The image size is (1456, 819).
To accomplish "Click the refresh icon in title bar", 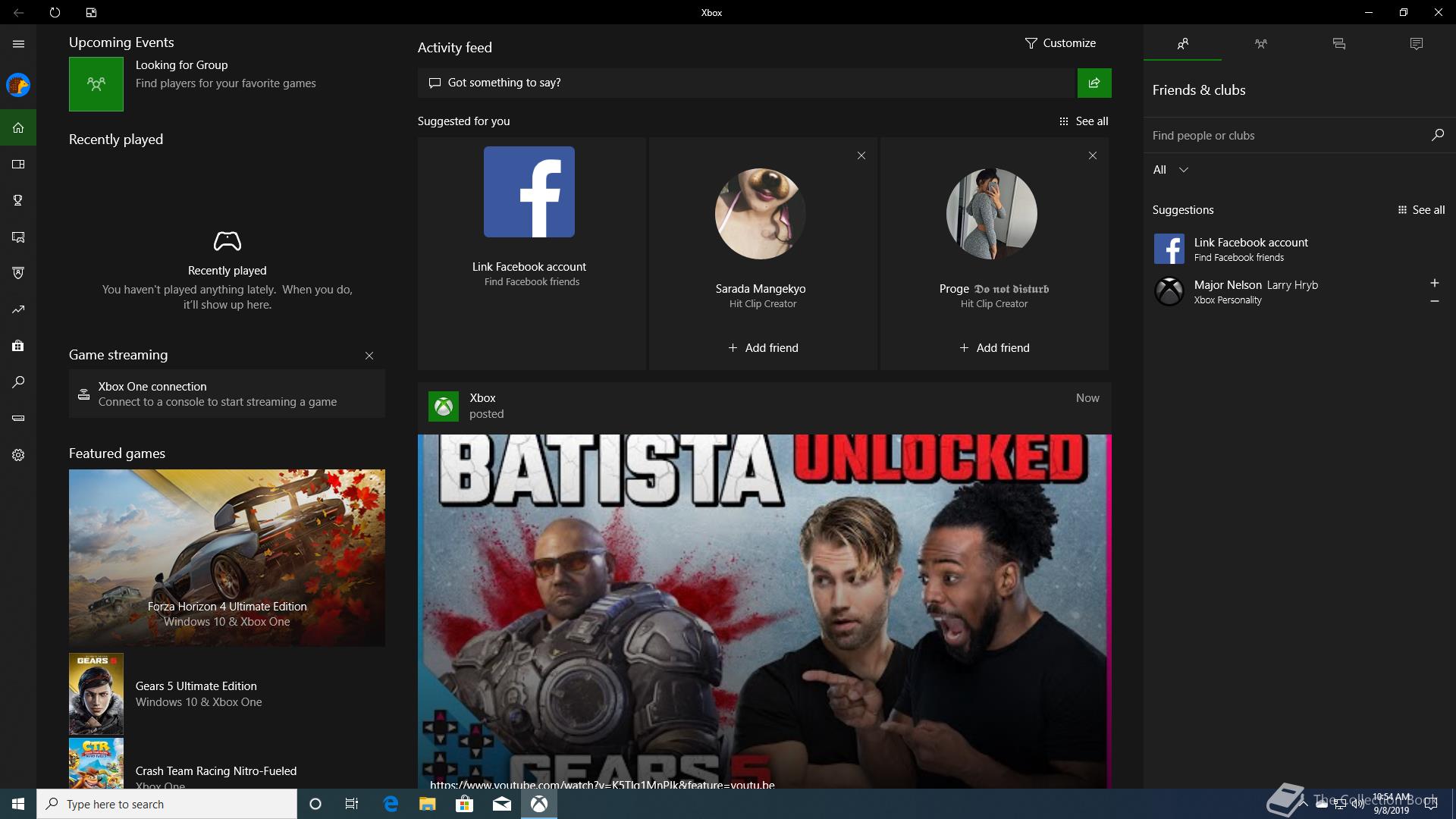I will (55, 12).
